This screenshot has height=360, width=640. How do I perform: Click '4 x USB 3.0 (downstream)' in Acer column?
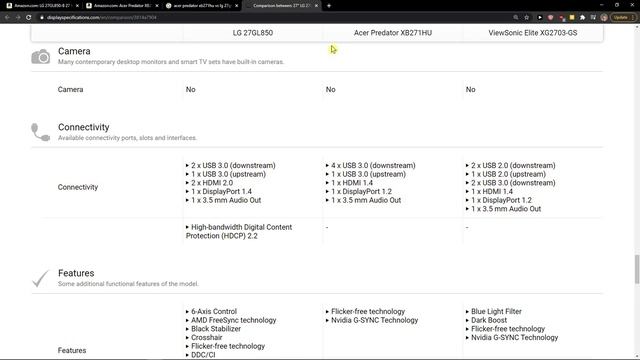click(x=373, y=165)
